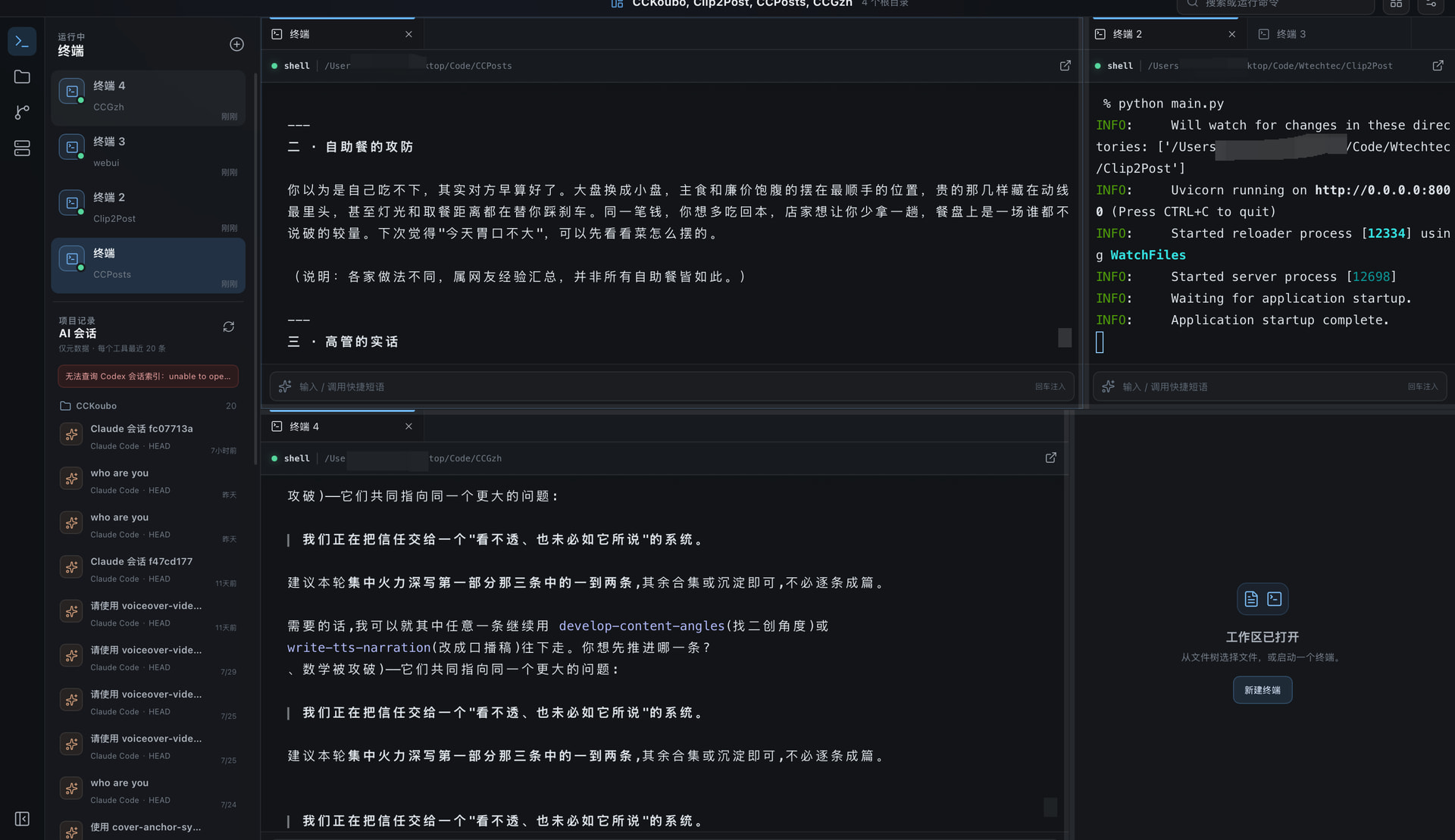The height and width of the screenshot is (840, 1455).
Task: Click Claude icon beside fc07713a session
Action: point(71,434)
